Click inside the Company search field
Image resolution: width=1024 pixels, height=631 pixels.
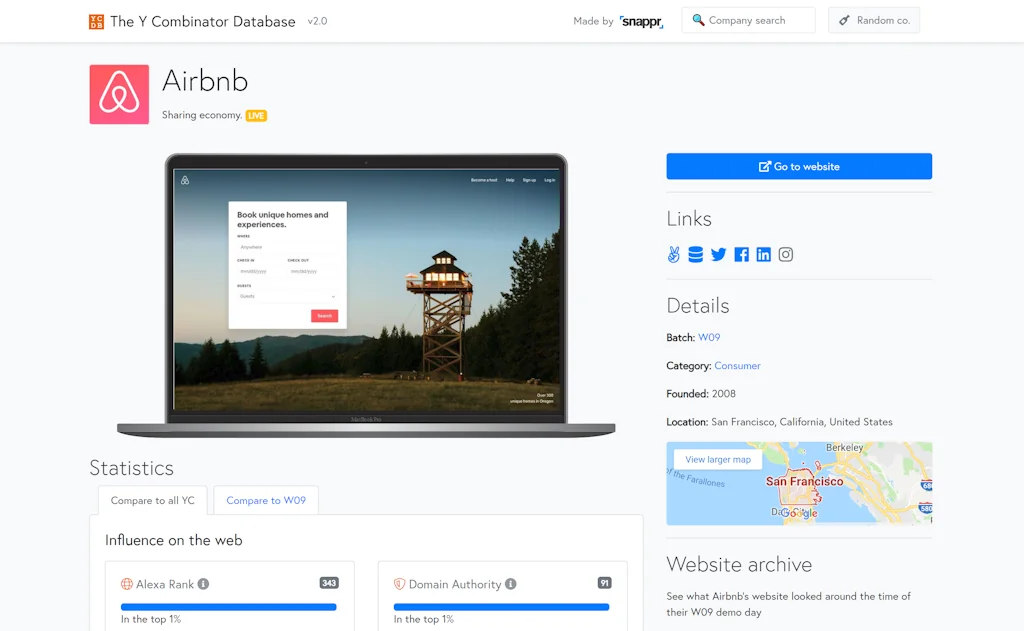tap(755, 19)
